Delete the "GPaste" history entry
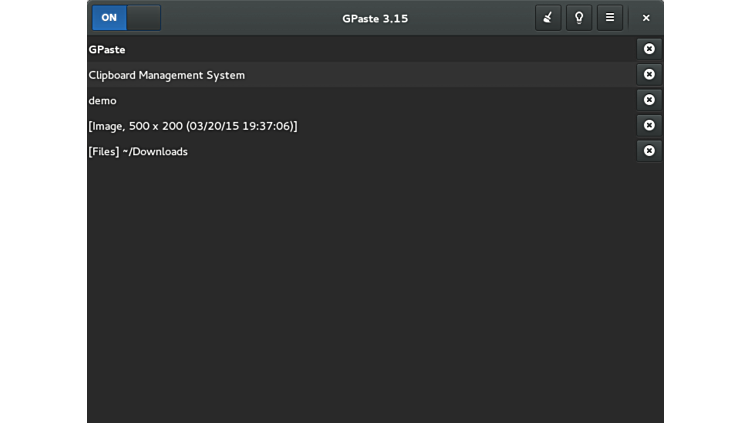The width and height of the screenshot is (752, 423). [x=649, y=49]
